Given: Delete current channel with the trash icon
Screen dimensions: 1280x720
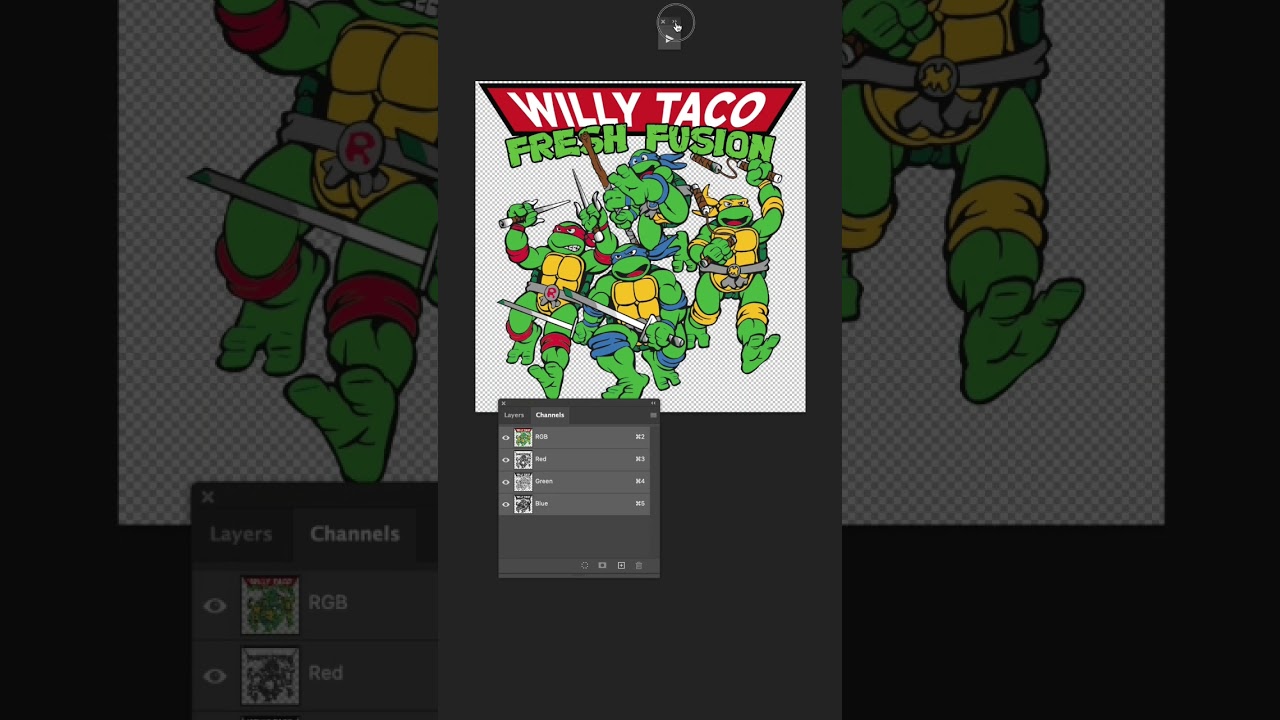Looking at the screenshot, I should coord(639,566).
